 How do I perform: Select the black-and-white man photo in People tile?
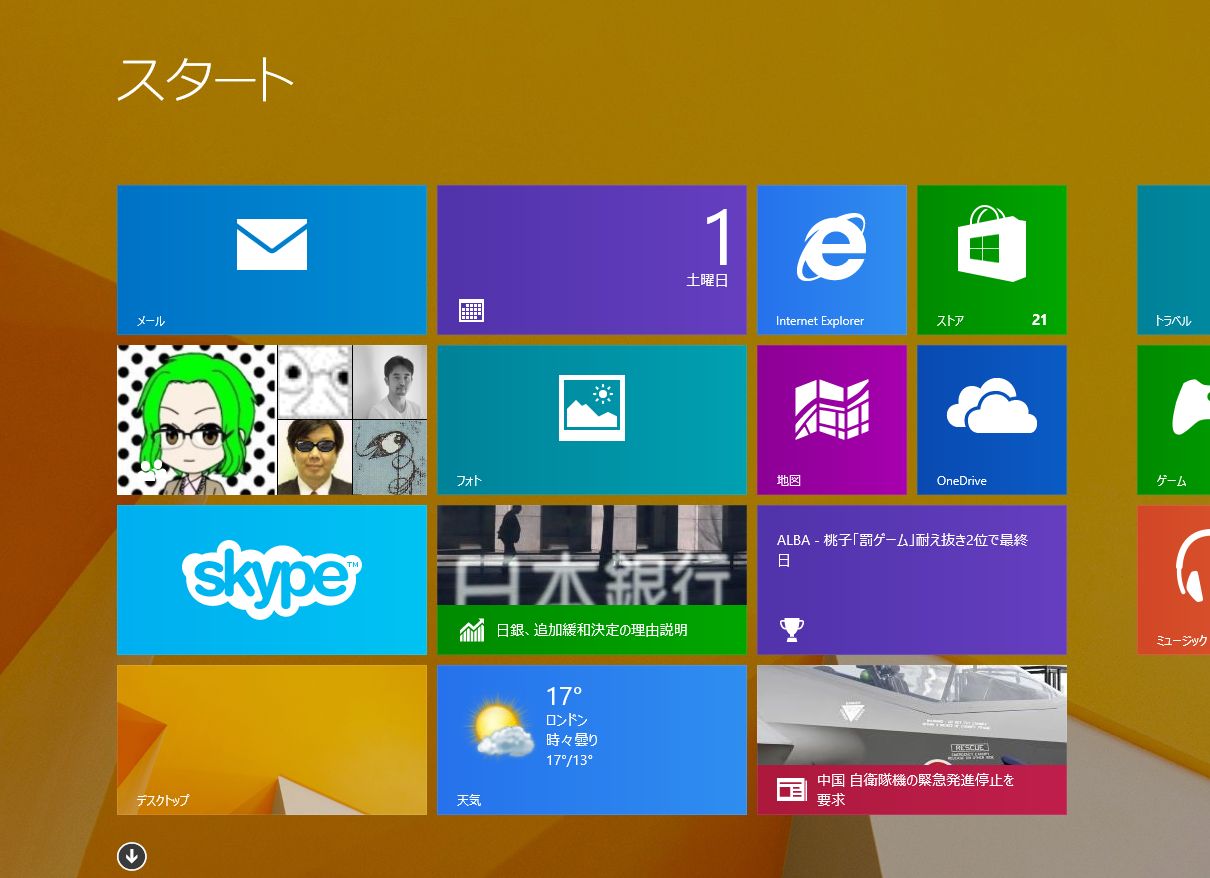[390, 381]
